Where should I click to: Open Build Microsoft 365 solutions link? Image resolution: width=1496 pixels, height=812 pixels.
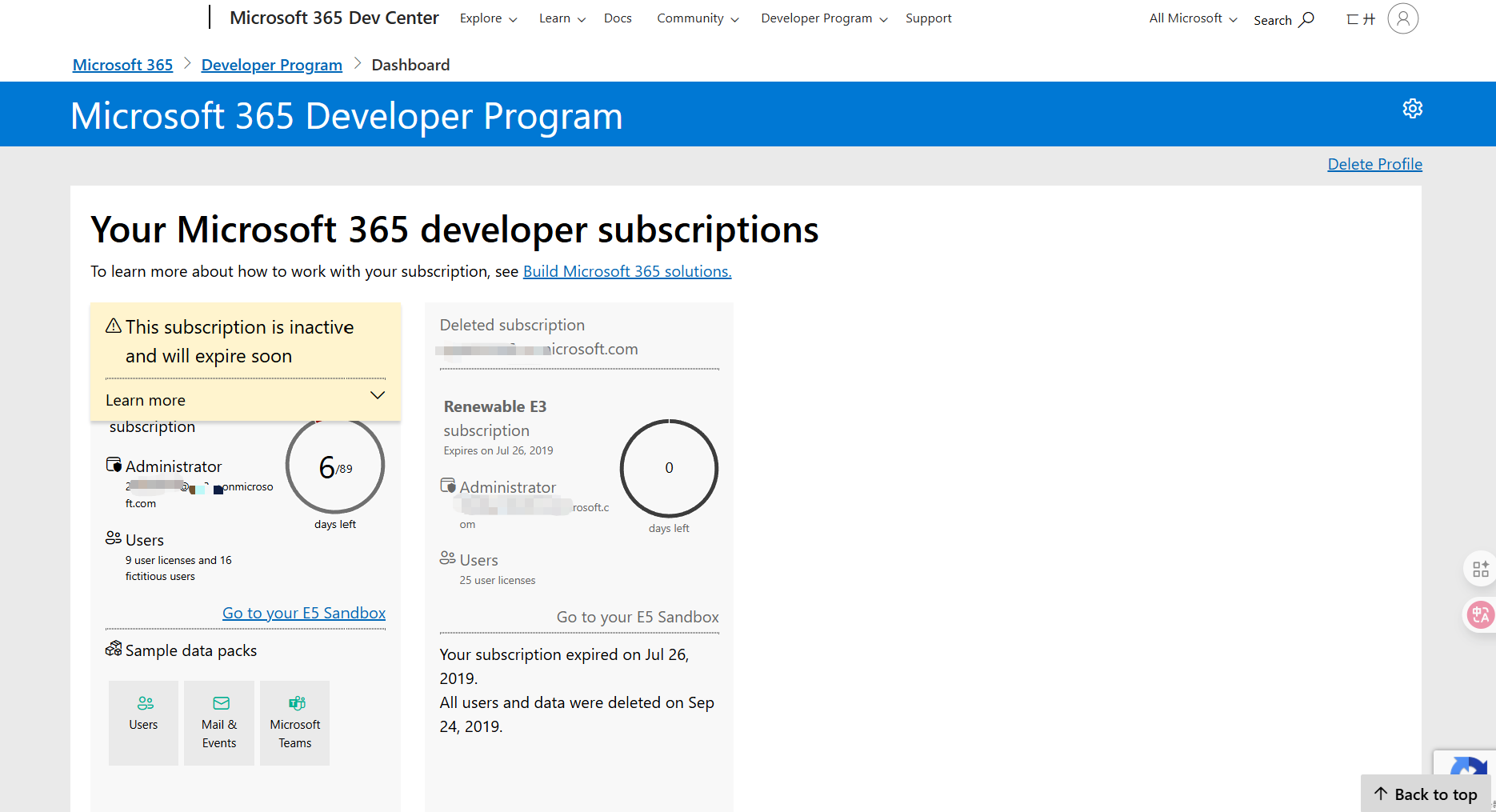click(x=627, y=271)
